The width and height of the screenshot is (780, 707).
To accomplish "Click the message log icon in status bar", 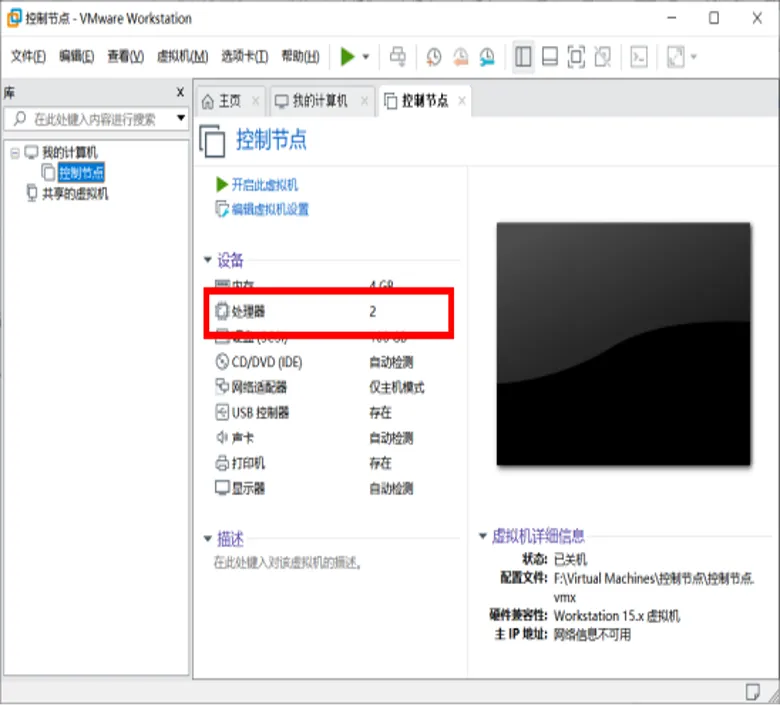I will click(x=753, y=692).
